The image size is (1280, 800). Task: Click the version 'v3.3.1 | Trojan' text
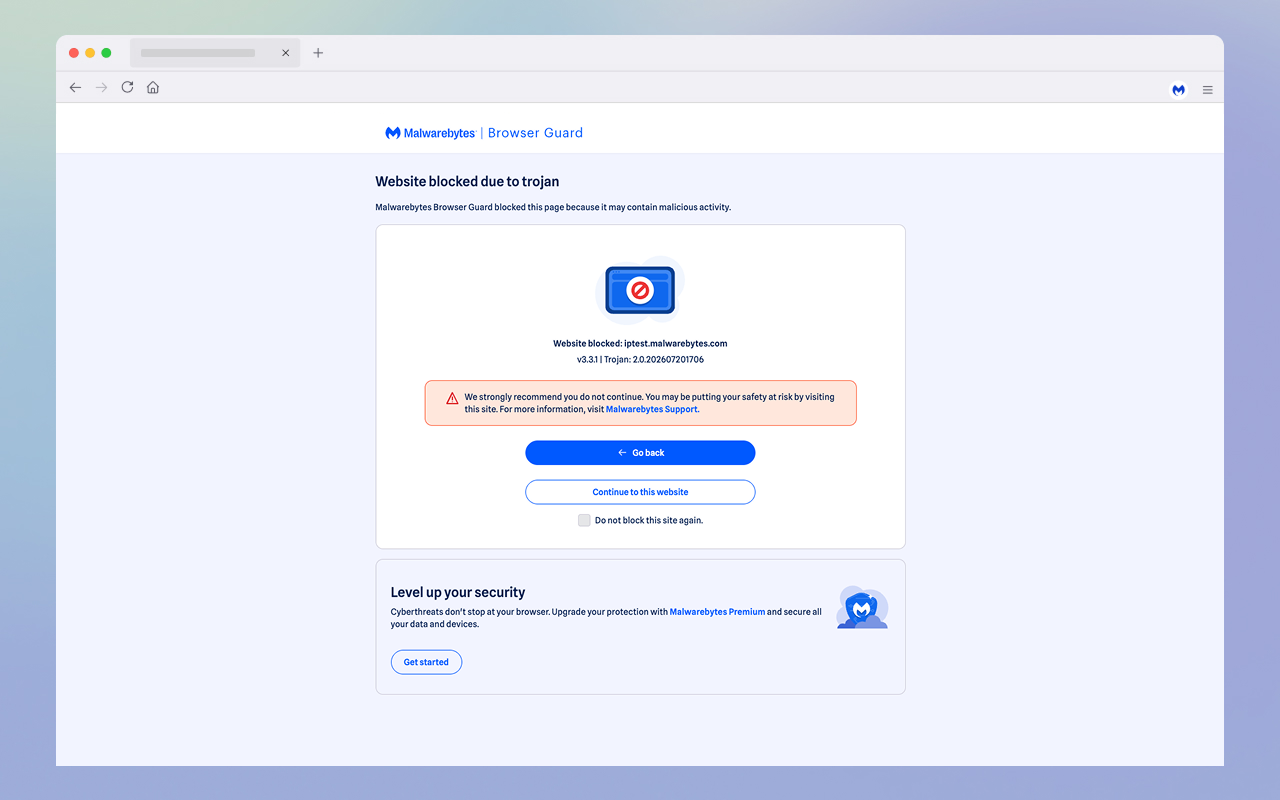(x=640, y=359)
